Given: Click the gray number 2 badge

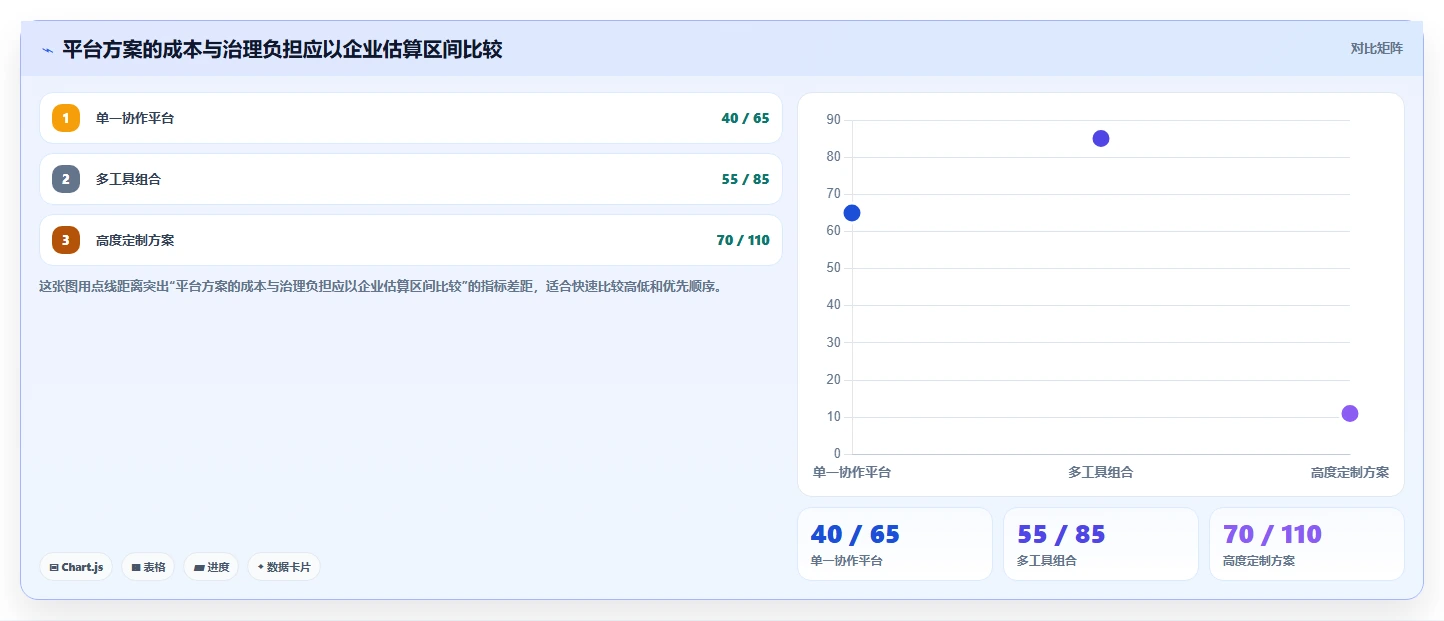Looking at the screenshot, I should [x=66, y=179].
